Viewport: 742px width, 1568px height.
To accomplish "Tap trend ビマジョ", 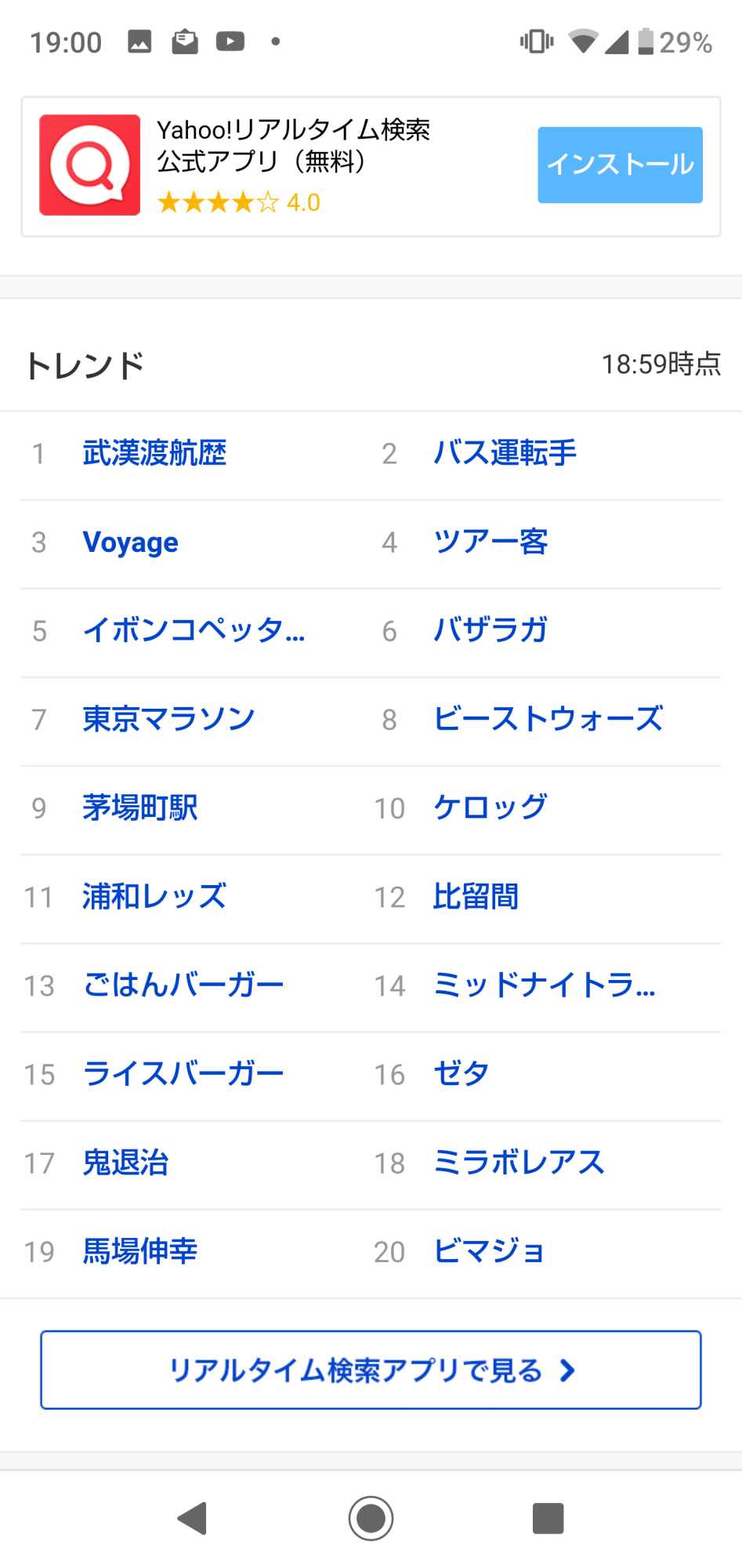I will coord(489,1251).
